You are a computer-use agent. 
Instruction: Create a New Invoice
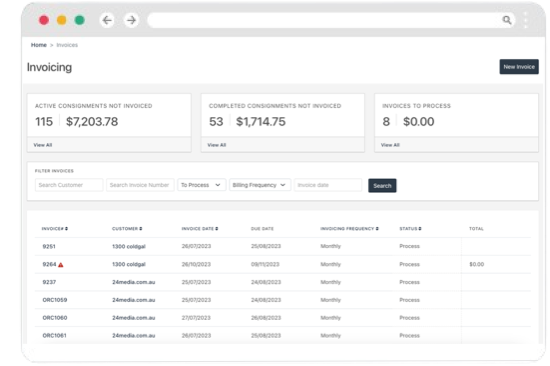pyautogui.click(x=519, y=67)
